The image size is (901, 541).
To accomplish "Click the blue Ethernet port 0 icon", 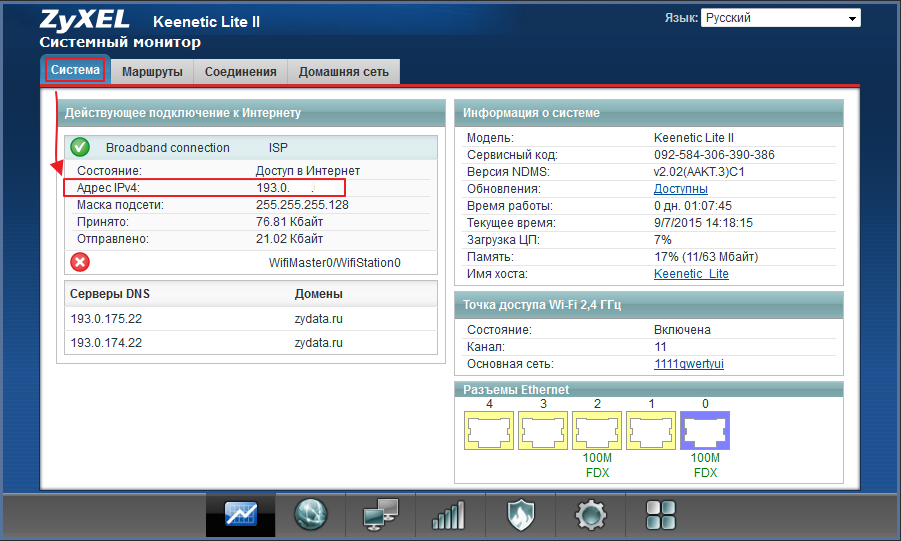I will (705, 430).
